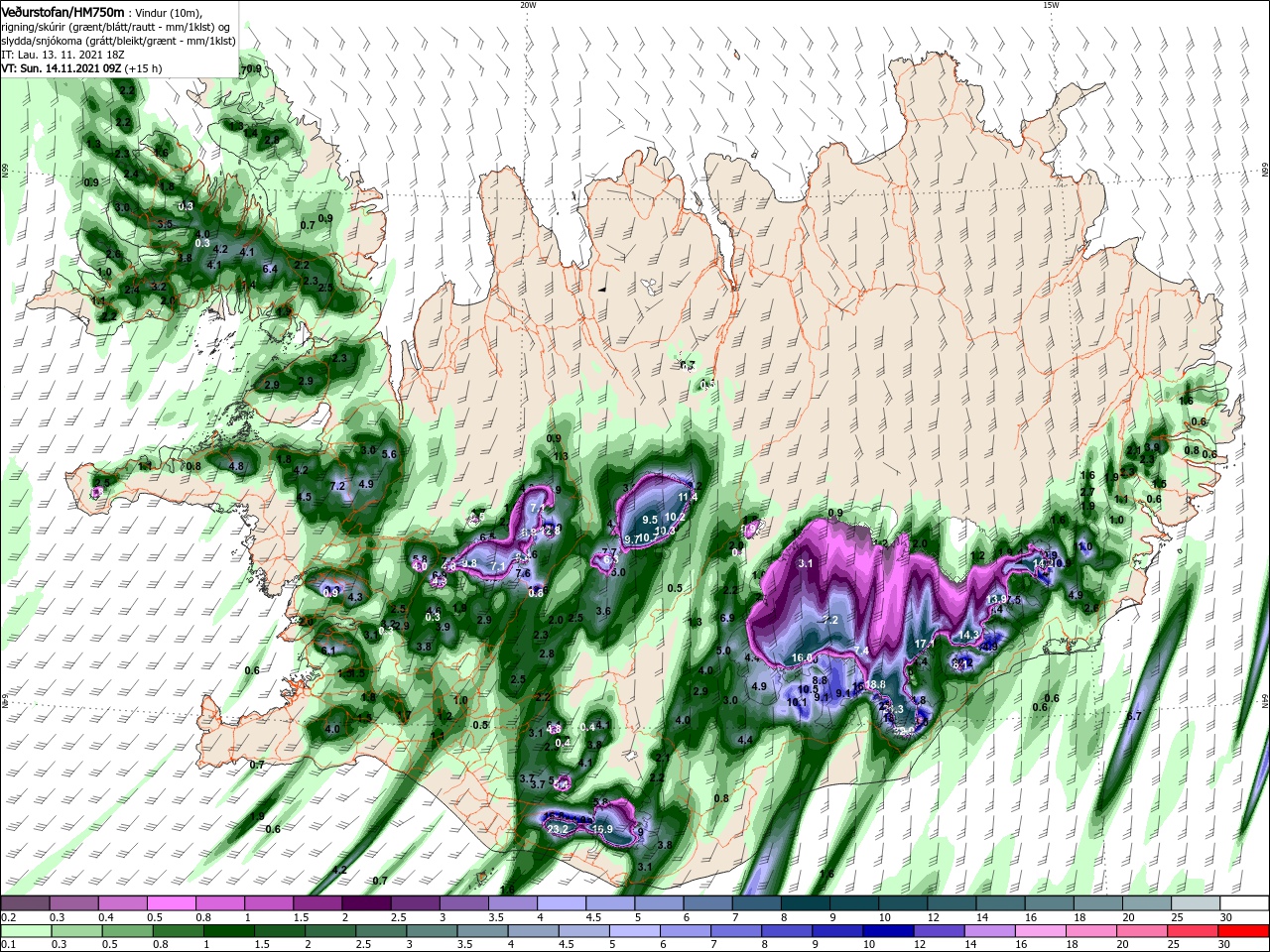Click the lilac swatch labeled 14 in lower legend
The width and height of the screenshot is (1270, 952).
990,931
